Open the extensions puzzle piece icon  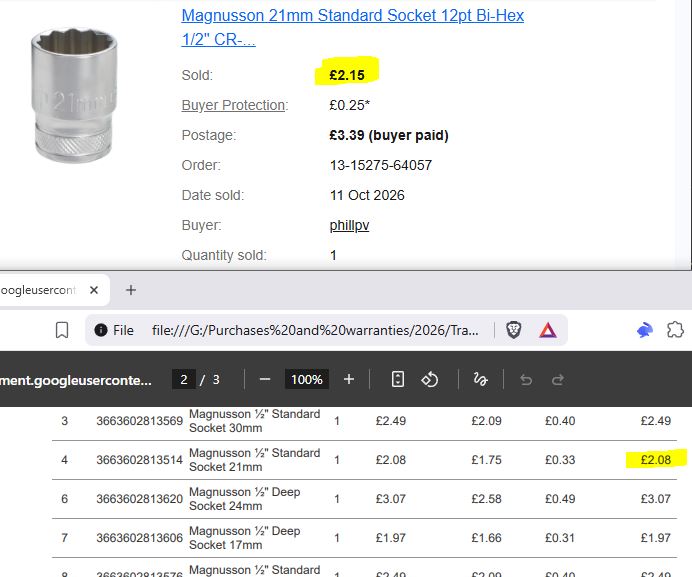click(x=675, y=330)
